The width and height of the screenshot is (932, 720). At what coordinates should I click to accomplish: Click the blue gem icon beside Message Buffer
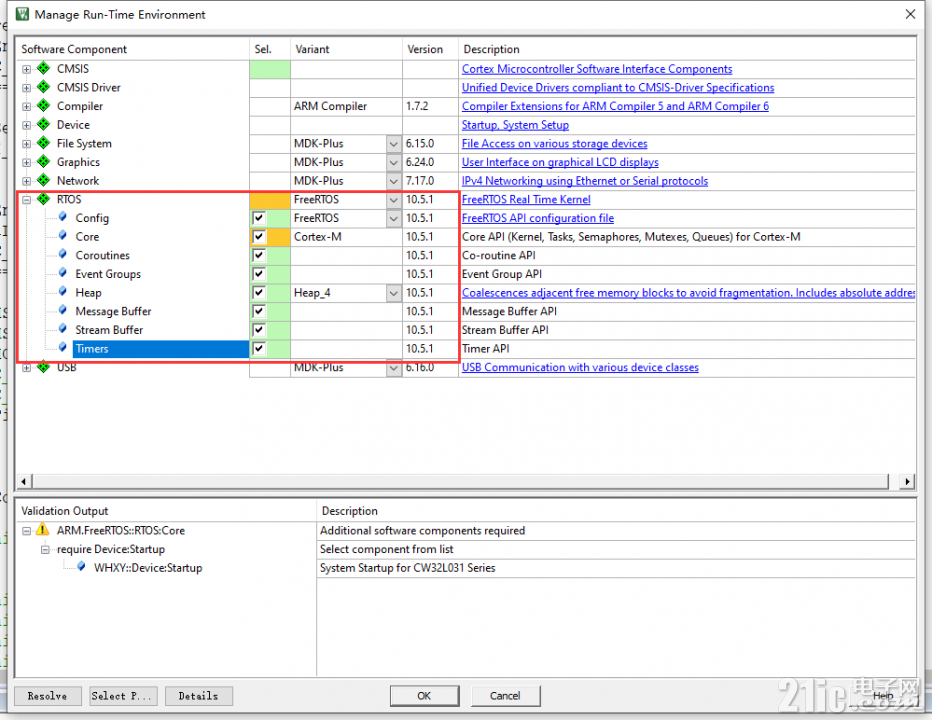pyautogui.click(x=62, y=310)
